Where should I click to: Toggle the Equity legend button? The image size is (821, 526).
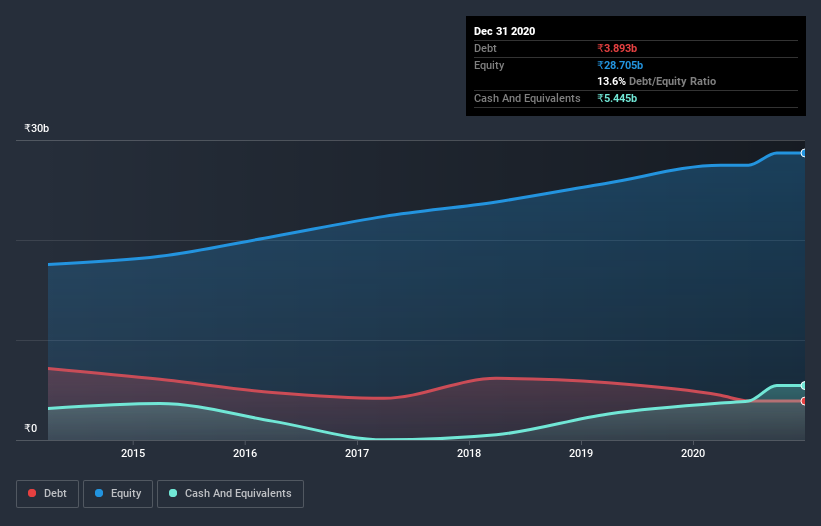pyautogui.click(x=118, y=494)
